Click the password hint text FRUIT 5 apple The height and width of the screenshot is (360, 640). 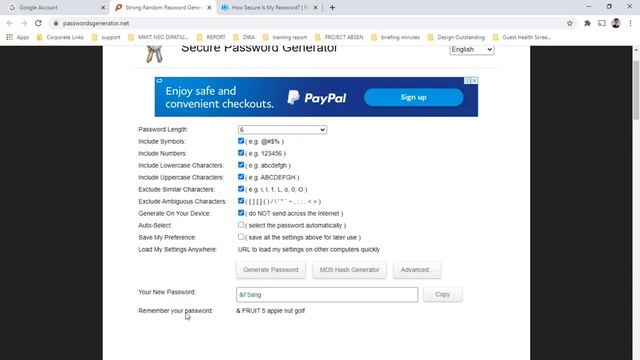[x=271, y=311]
